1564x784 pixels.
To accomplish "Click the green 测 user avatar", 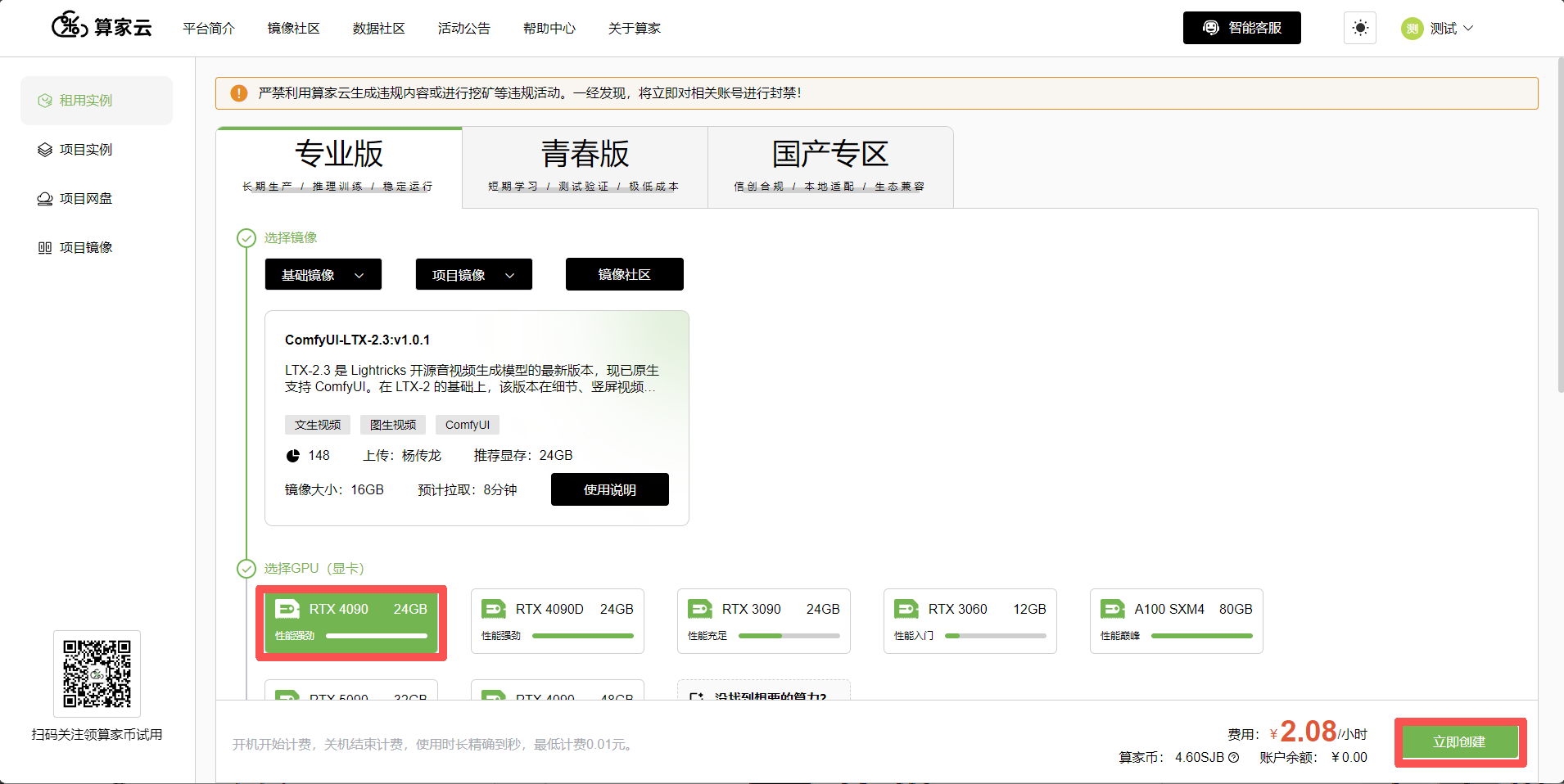I will (x=1412, y=29).
